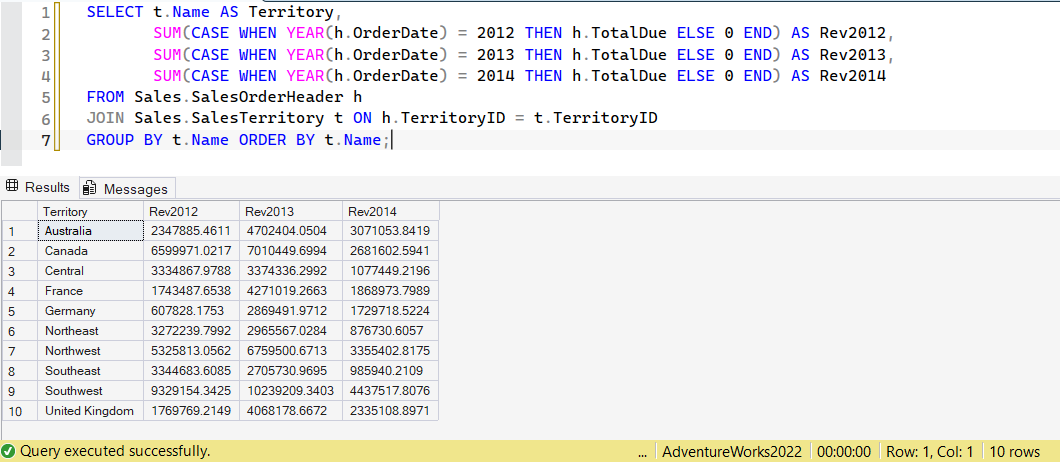Click line number 4 in the gutter
This screenshot has width=1060, height=462.
[45, 76]
